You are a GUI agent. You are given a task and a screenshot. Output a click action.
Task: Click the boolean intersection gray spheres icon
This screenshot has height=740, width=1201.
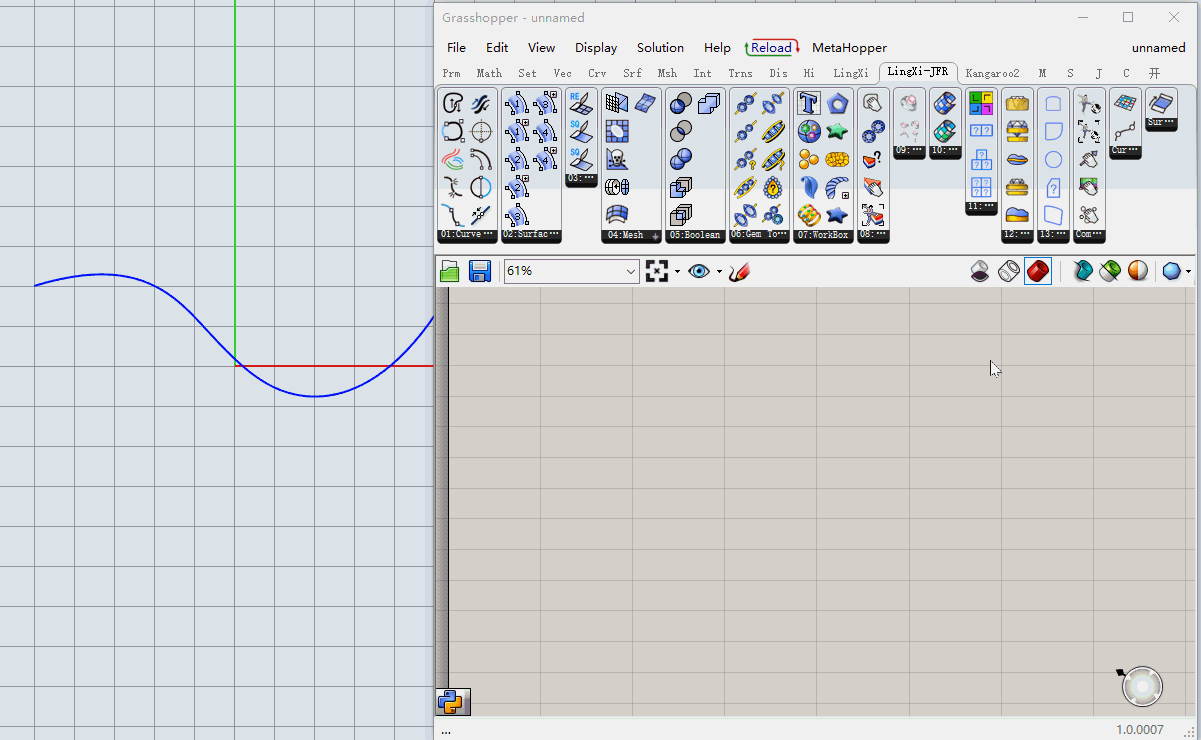click(681, 131)
